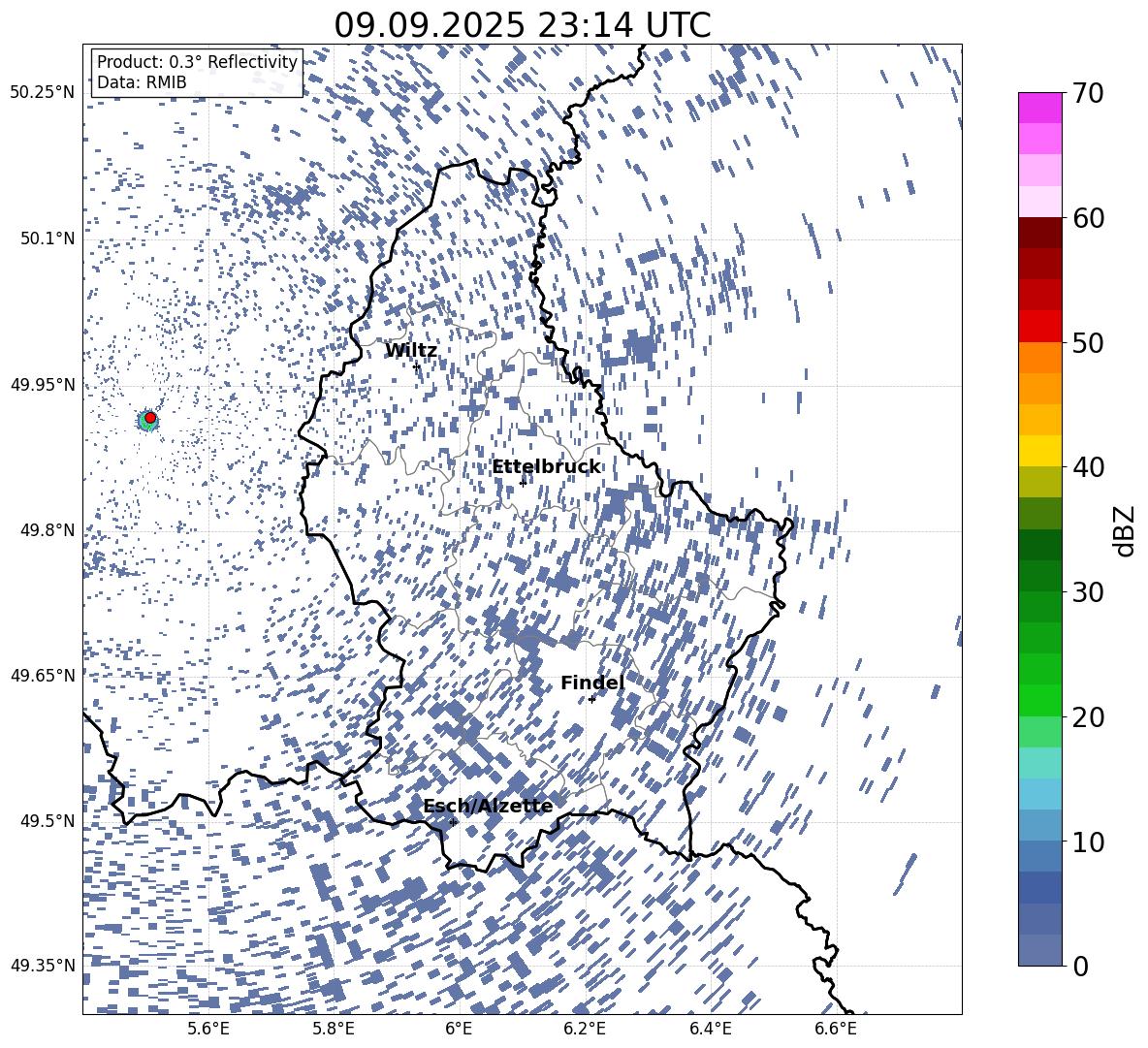Viewport: 1148px width, 1048px height.
Task: Click the Findel station cross marker
Action: (591, 700)
